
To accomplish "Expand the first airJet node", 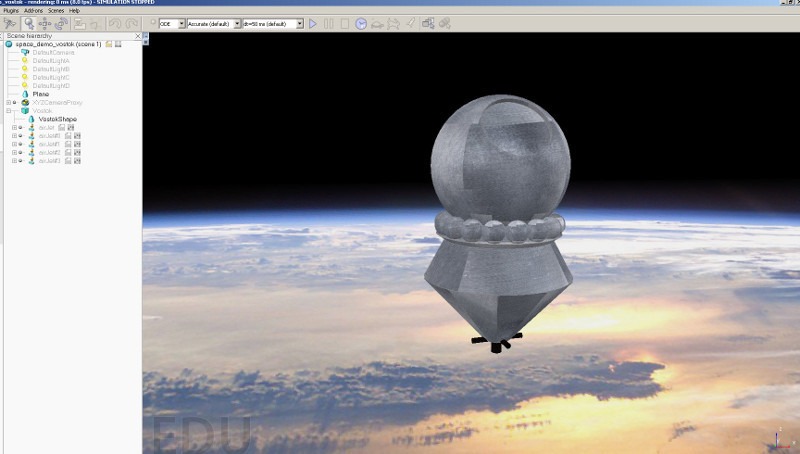I will click(14, 128).
